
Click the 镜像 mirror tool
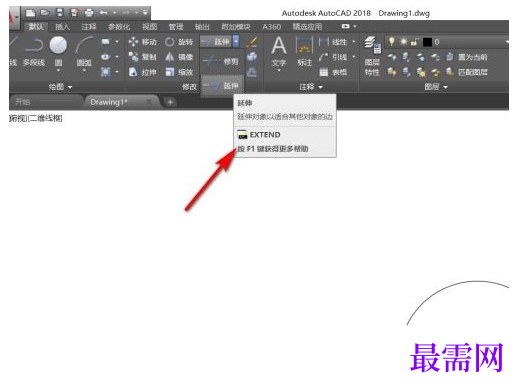click(179, 57)
